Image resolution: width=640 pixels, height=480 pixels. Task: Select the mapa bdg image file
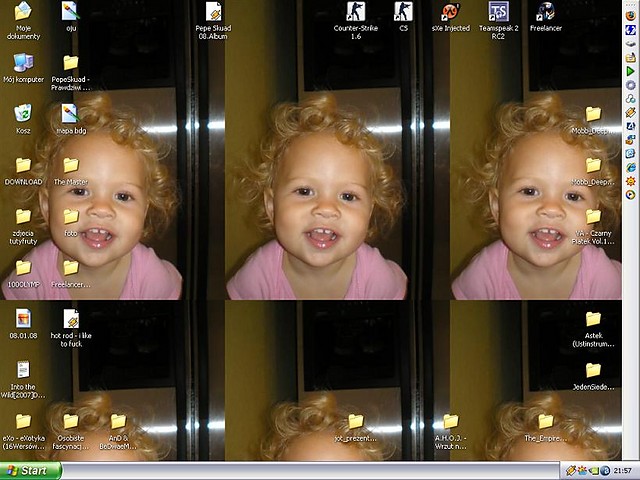pyautogui.click(x=71, y=119)
